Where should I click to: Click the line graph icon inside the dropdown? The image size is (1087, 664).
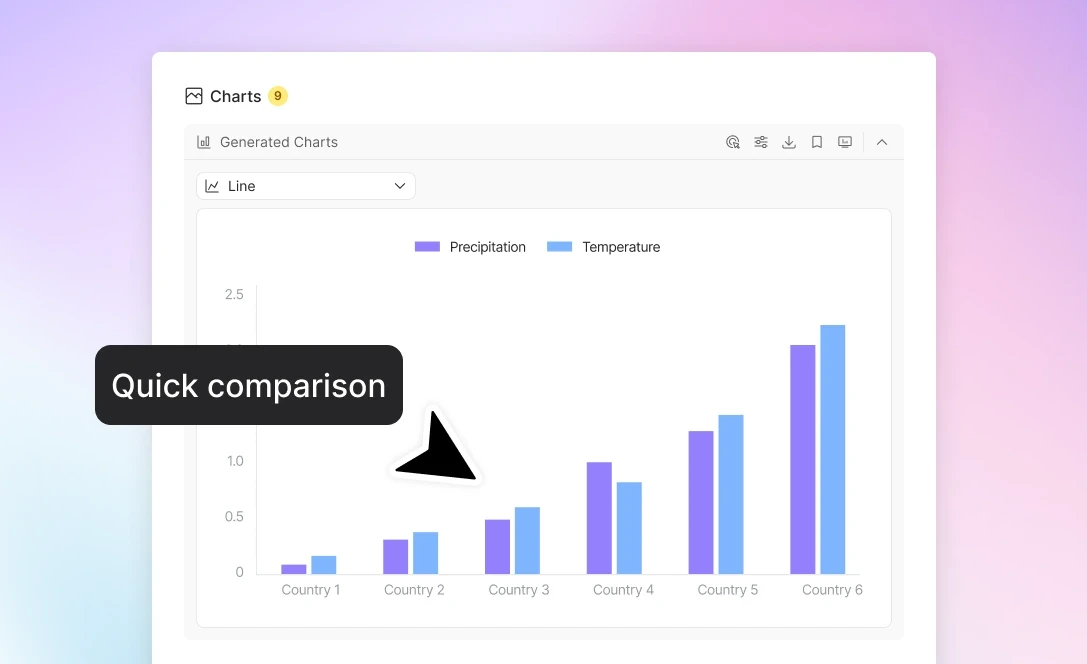tap(212, 186)
